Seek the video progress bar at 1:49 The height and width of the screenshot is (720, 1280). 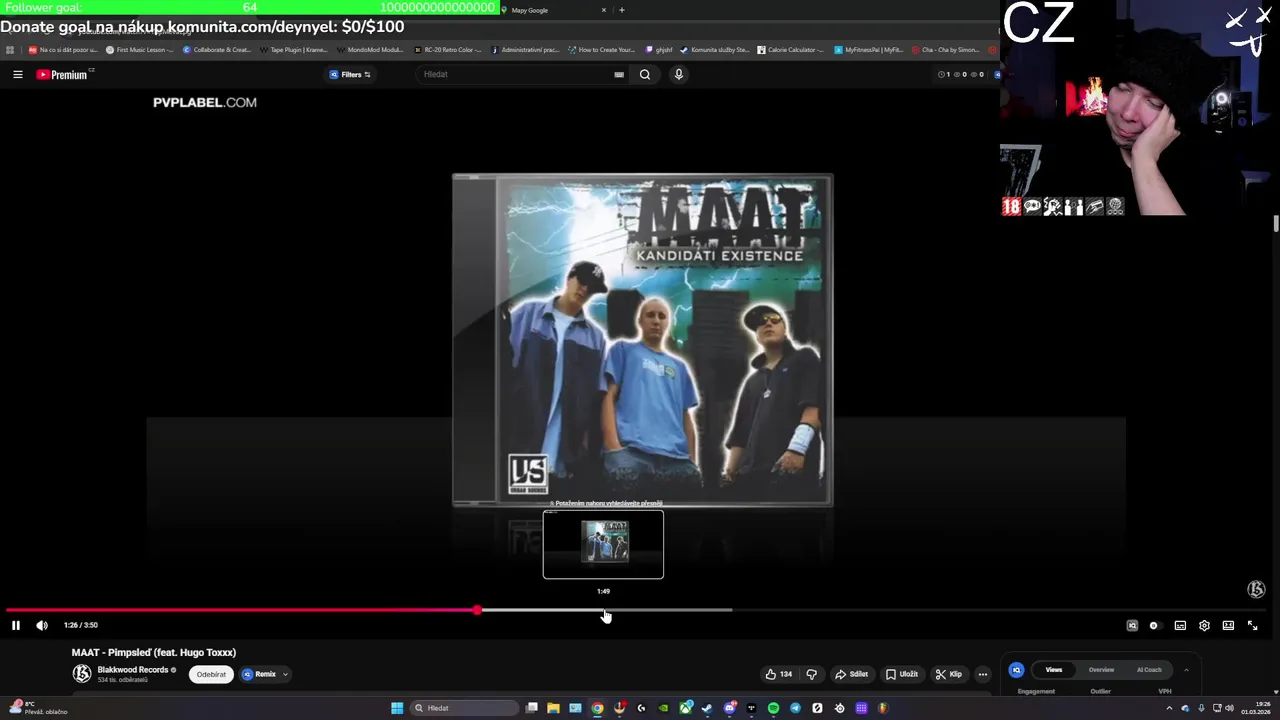coord(604,610)
